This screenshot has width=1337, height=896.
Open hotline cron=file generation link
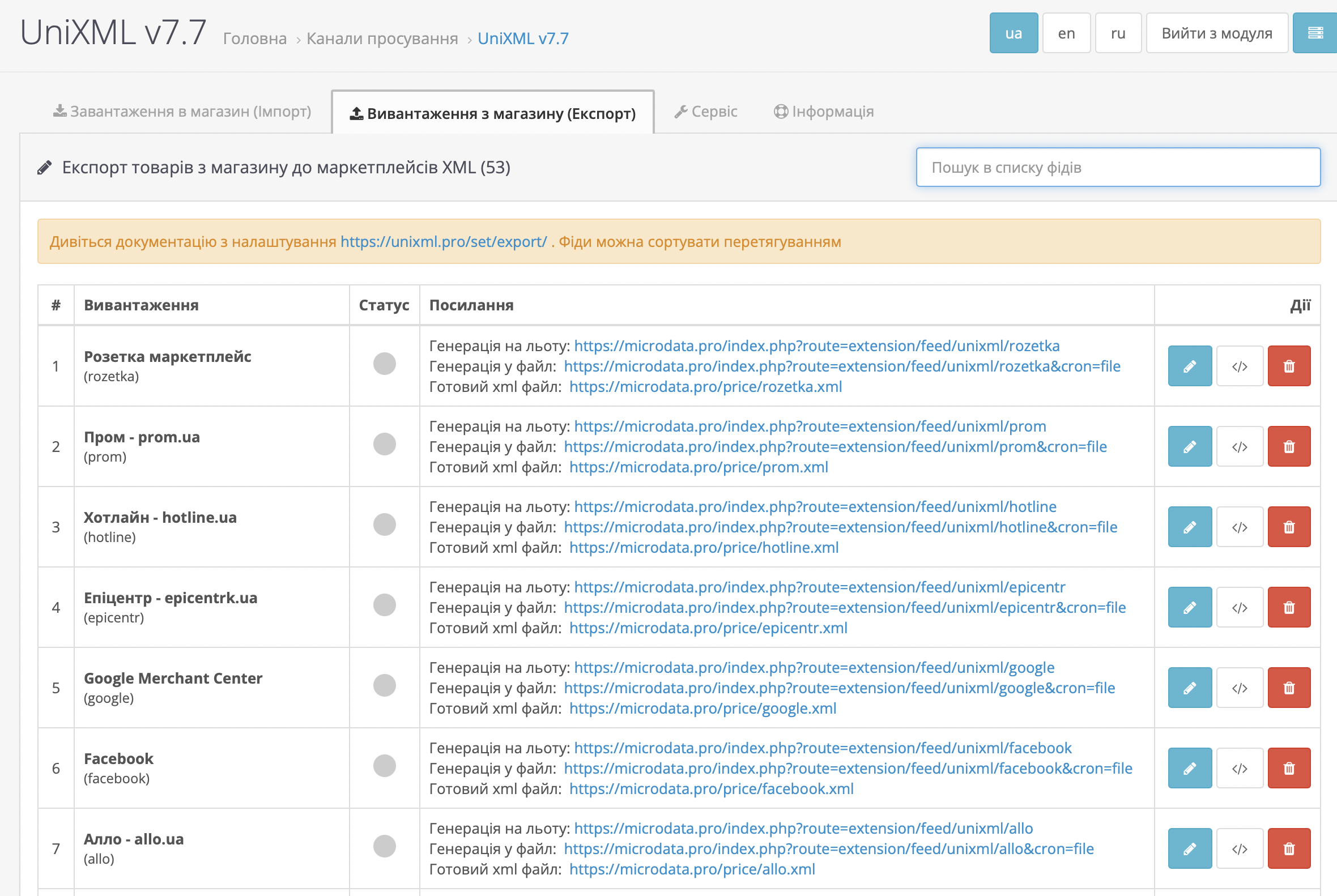[840, 527]
